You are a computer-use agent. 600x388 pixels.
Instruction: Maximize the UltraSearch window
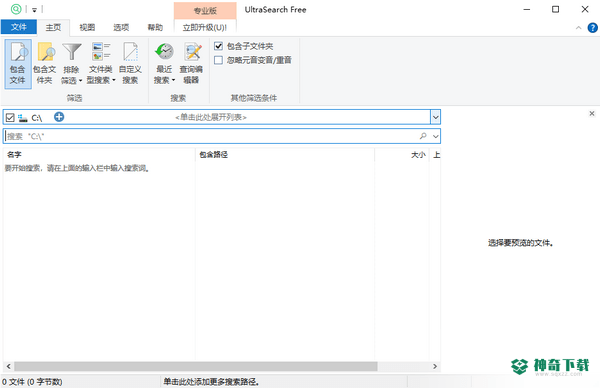tap(556, 10)
